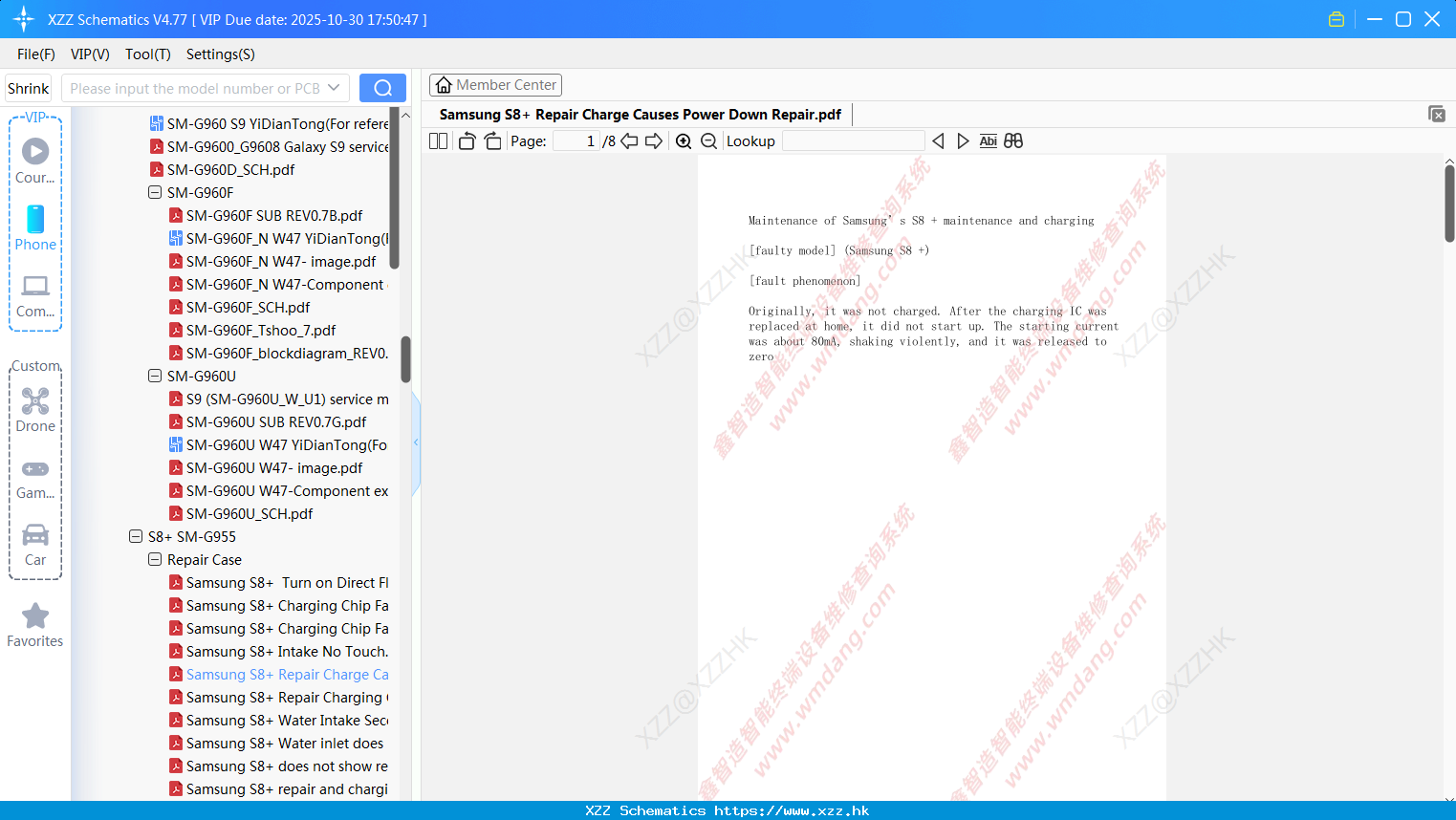Image resolution: width=1456 pixels, height=820 pixels.
Task: Open Samsung S8+ does not show file
Action: coord(278,766)
